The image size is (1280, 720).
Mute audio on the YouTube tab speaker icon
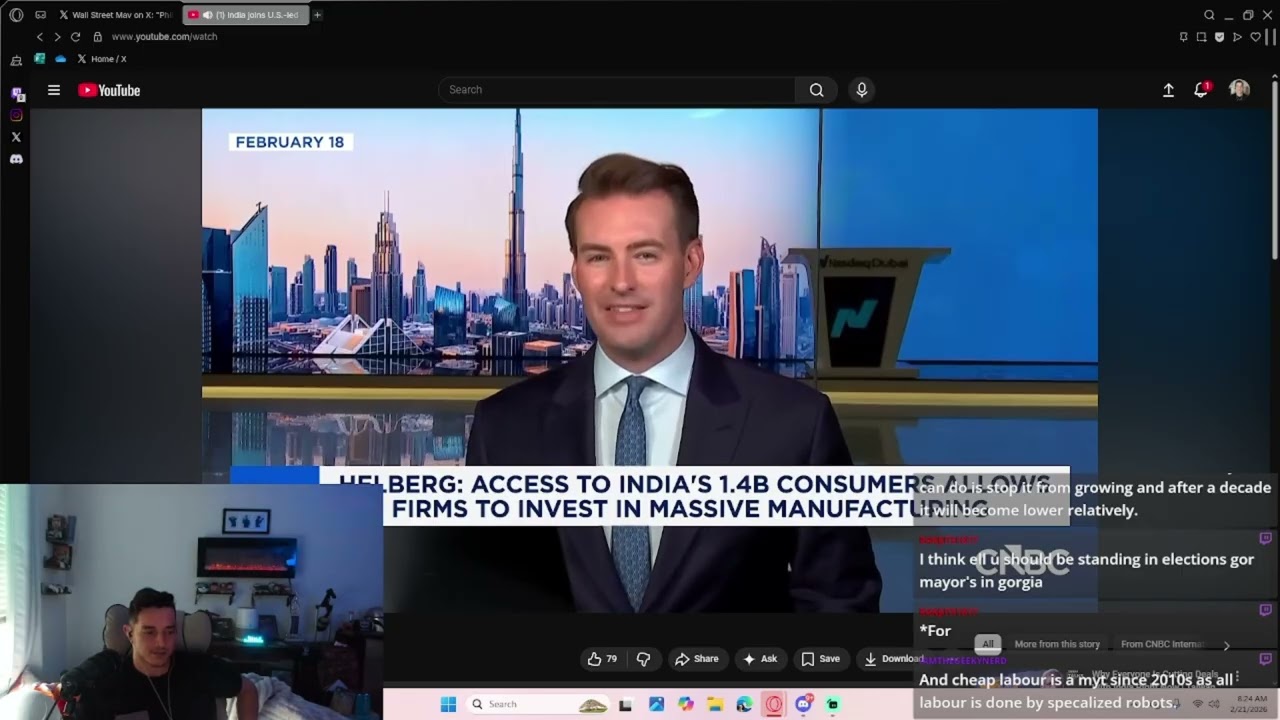207,15
